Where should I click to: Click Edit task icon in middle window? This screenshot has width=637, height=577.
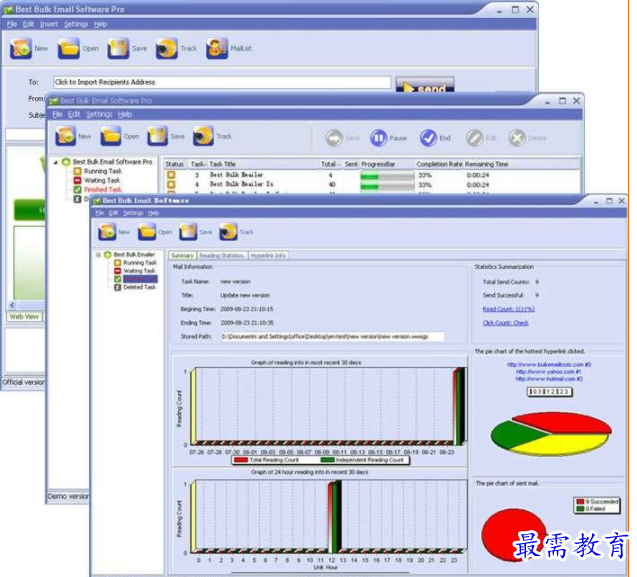[x=474, y=138]
